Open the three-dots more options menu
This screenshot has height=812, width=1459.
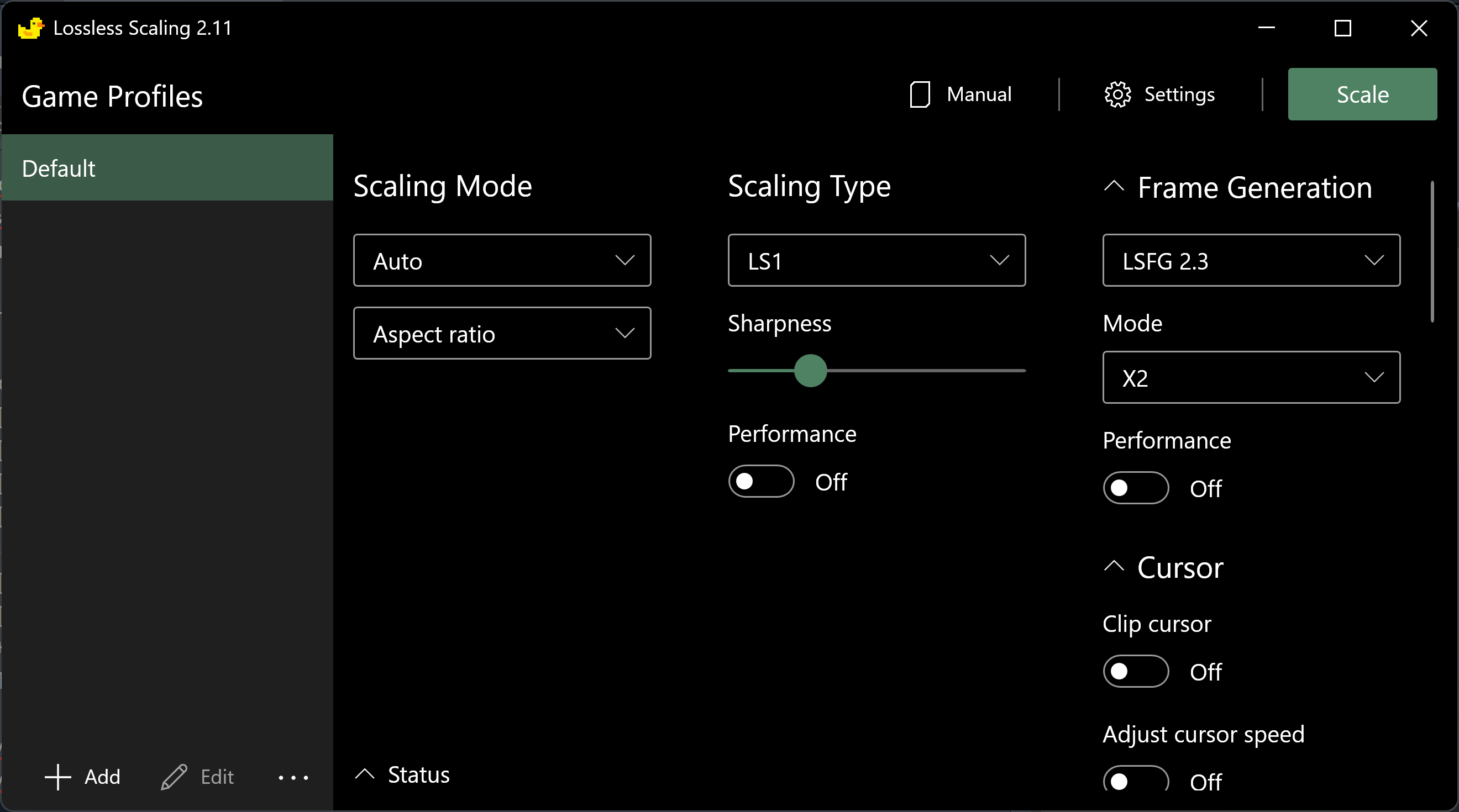pyautogui.click(x=293, y=777)
